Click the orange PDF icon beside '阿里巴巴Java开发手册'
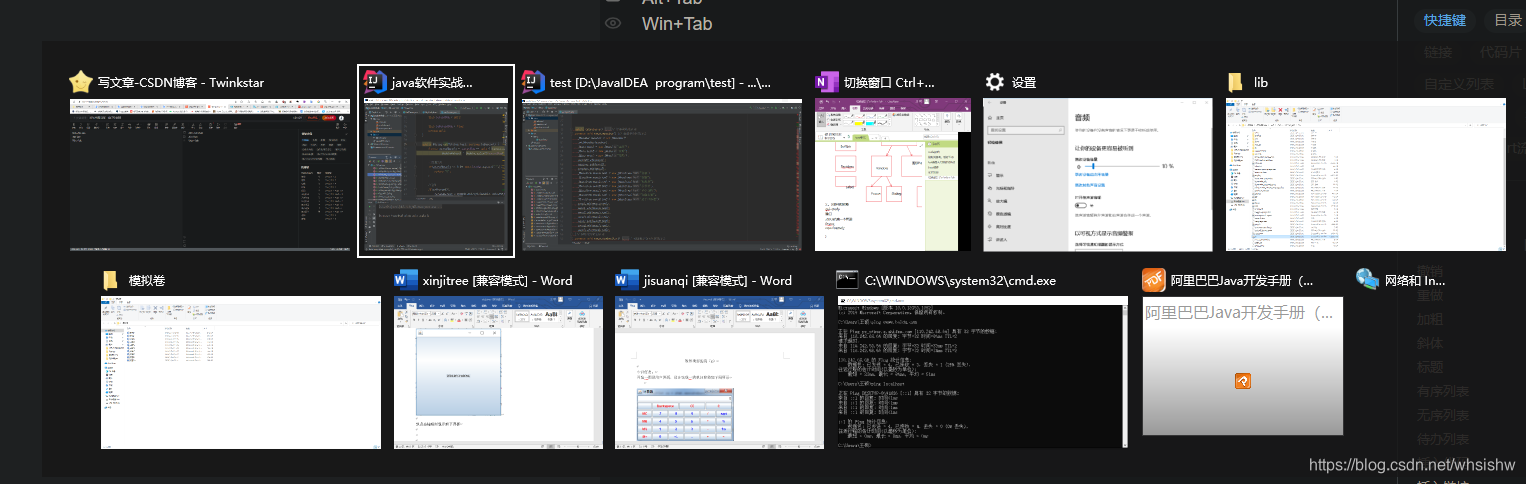Viewport: 1526px width, 484px height. [x=1154, y=280]
